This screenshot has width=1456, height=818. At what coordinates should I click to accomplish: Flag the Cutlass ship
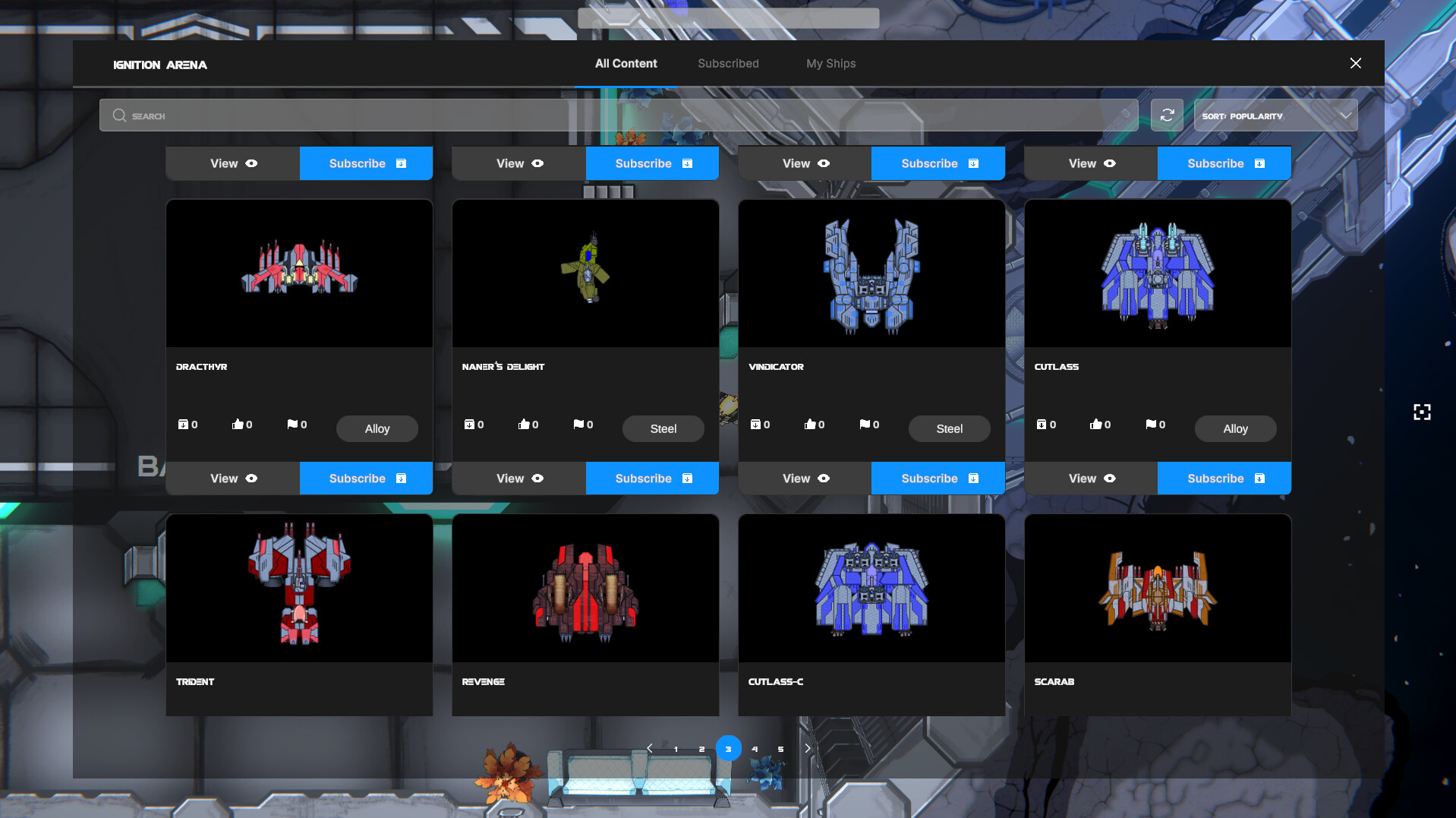click(1151, 424)
